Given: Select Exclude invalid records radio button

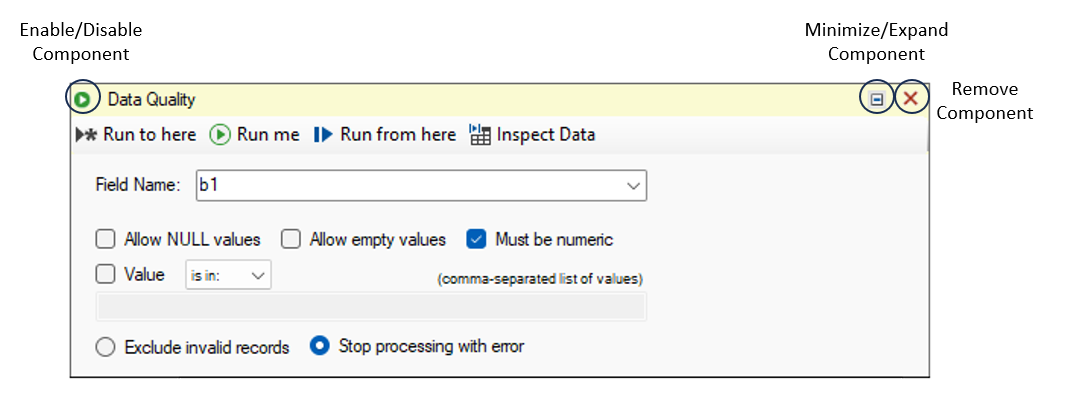Looking at the screenshot, I should (105, 347).
